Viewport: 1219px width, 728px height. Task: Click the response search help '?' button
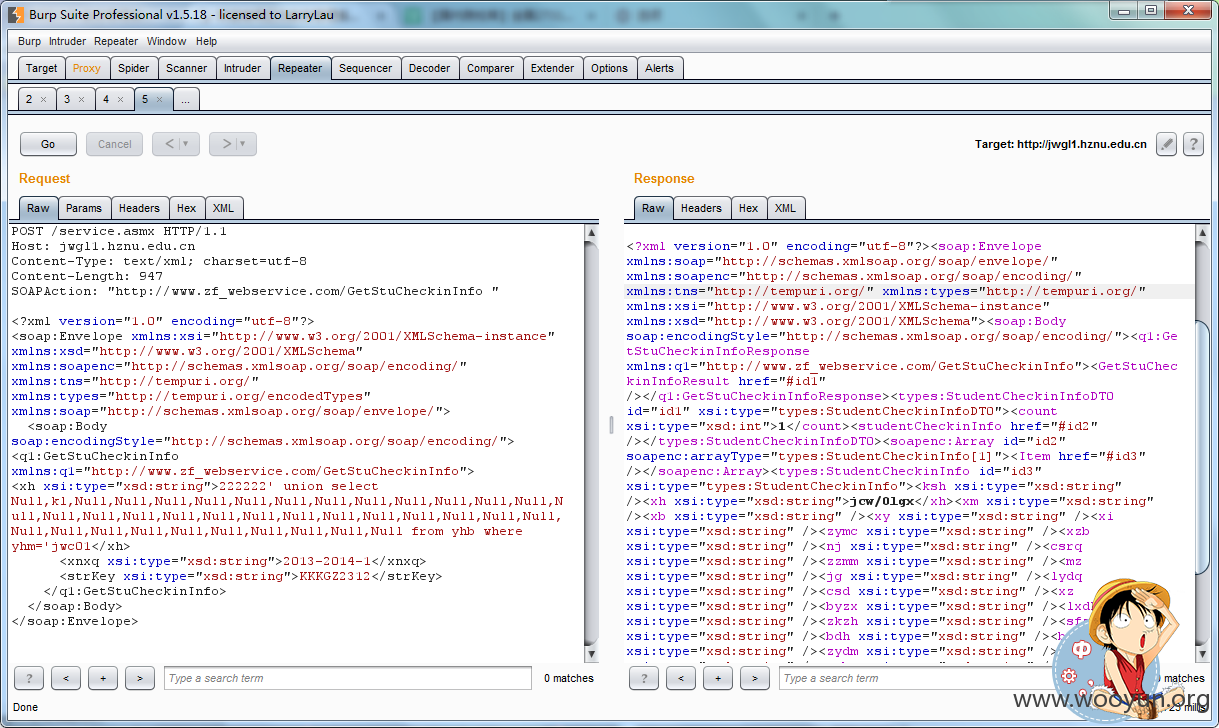(x=643, y=678)
